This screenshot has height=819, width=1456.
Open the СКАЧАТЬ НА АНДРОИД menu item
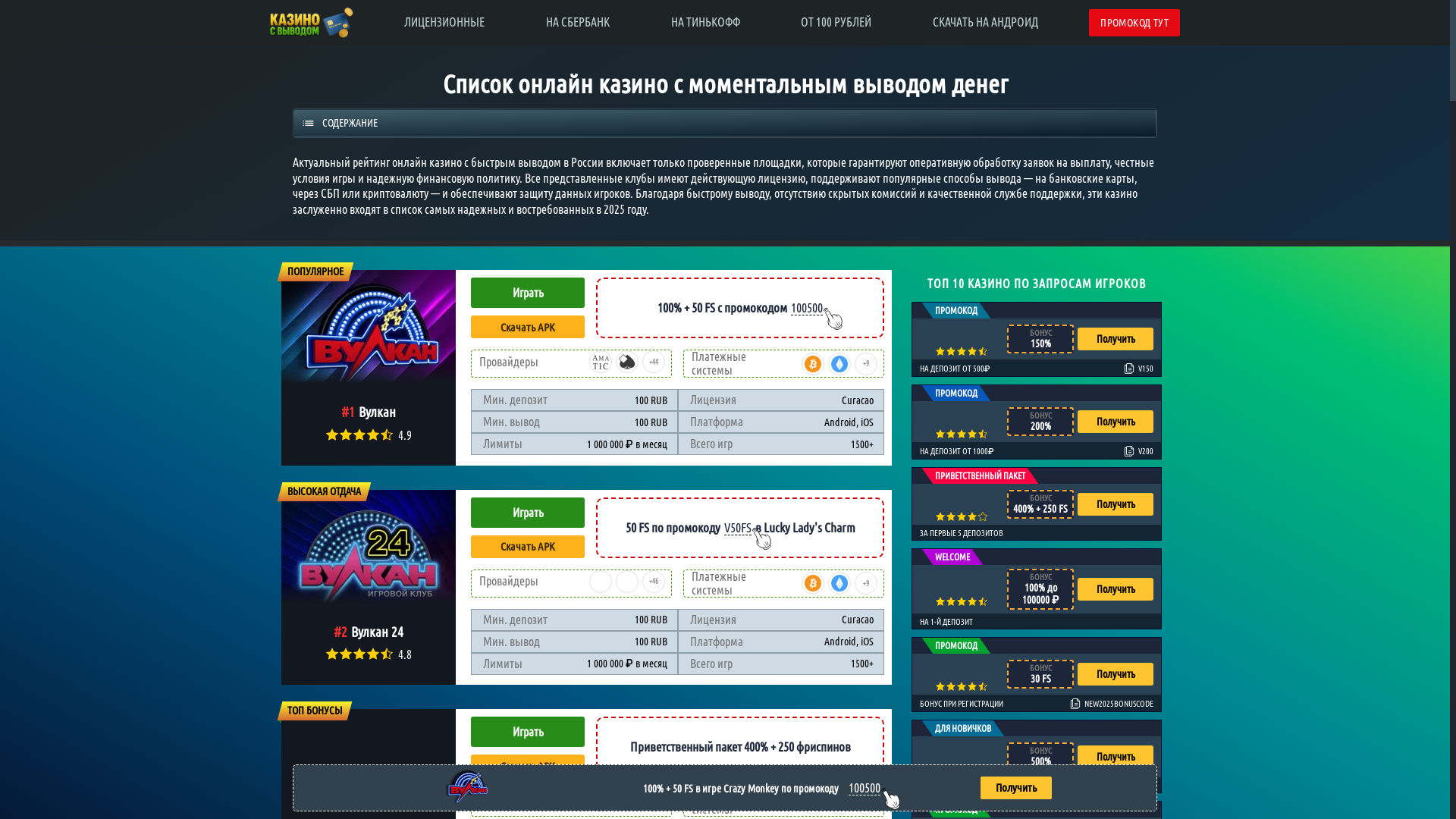[986, 23]
